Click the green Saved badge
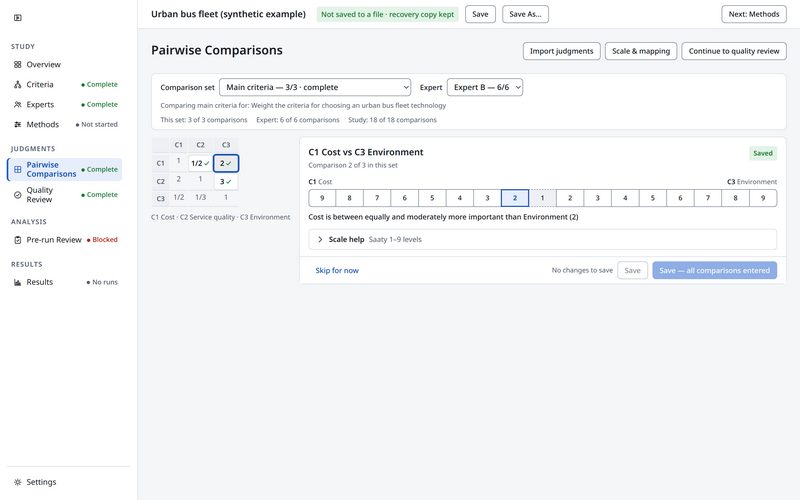The height and width of the screenshot is (500, 800). [763, 153]
